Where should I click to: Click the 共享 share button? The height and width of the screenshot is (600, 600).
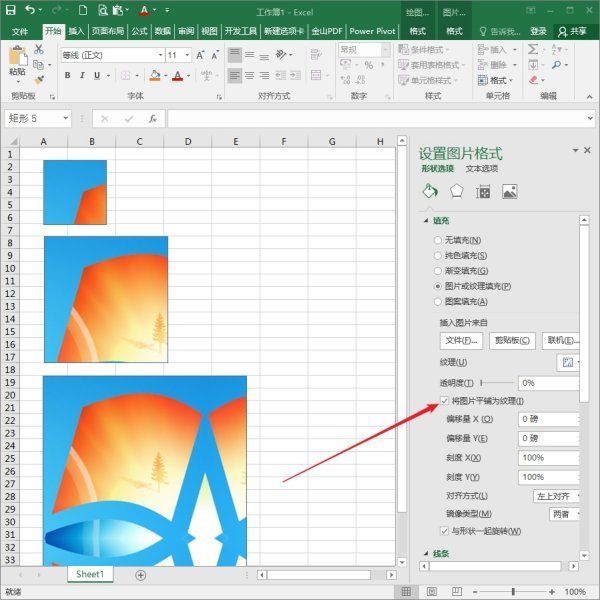[x=573, y=31]
